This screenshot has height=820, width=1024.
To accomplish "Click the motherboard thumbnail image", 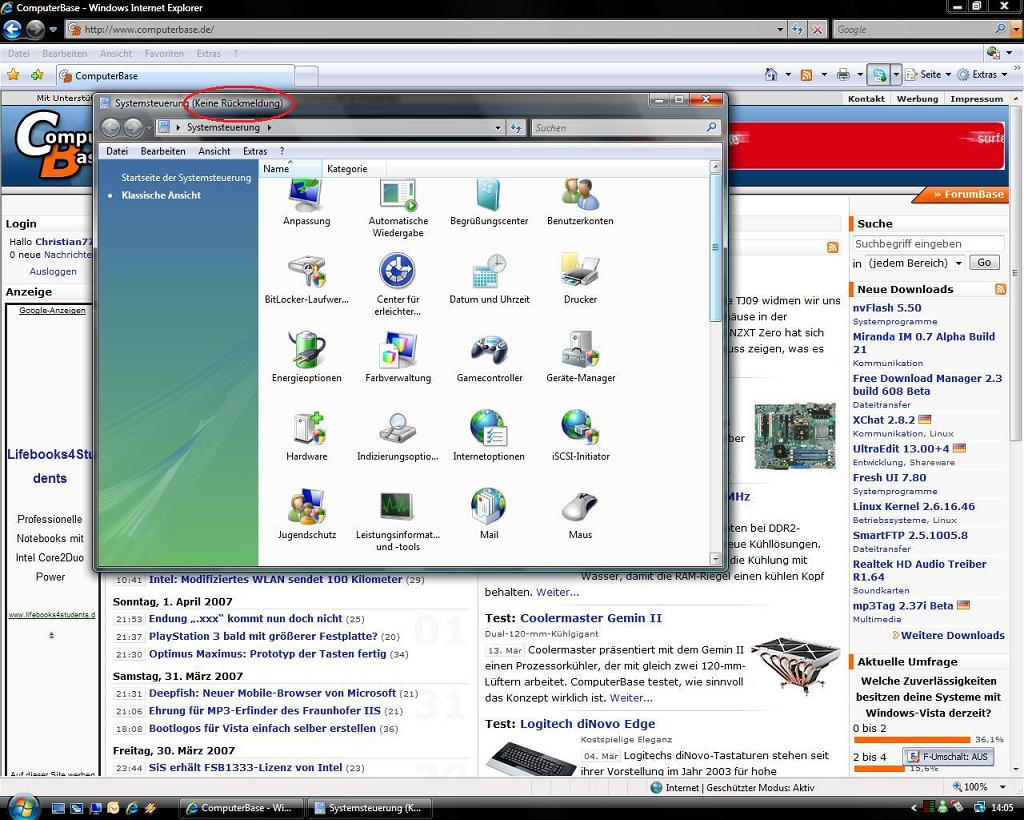I will coord(795,435).
